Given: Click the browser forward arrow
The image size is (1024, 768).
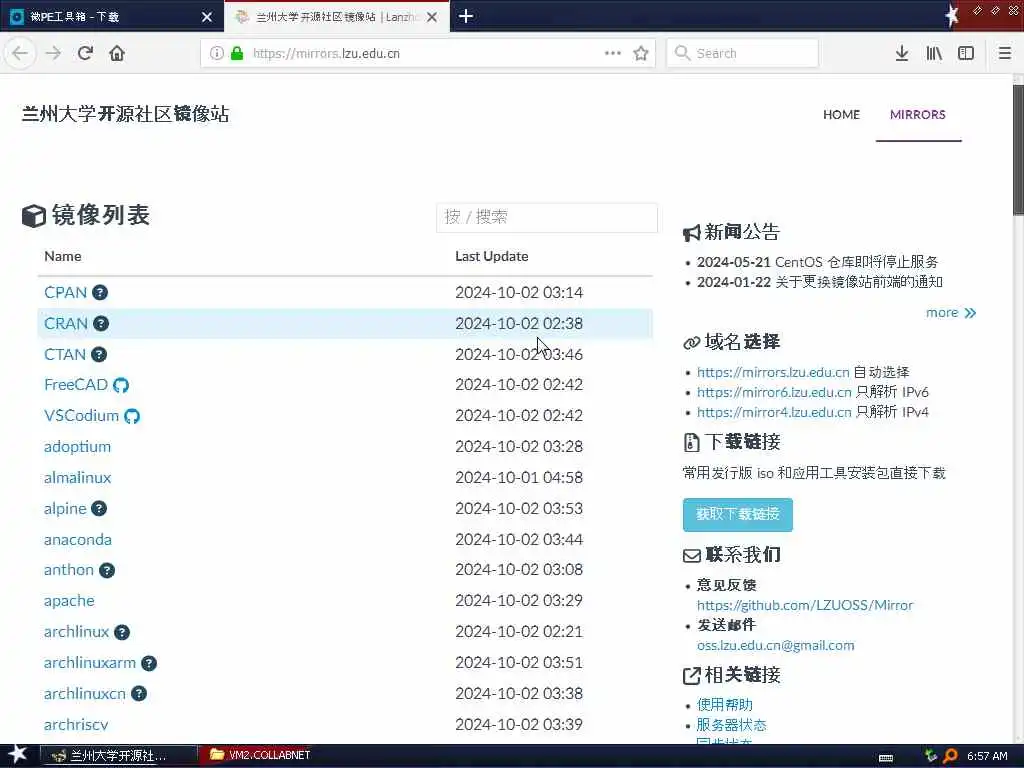Looking at the screenshot, I should pos(53,54).
